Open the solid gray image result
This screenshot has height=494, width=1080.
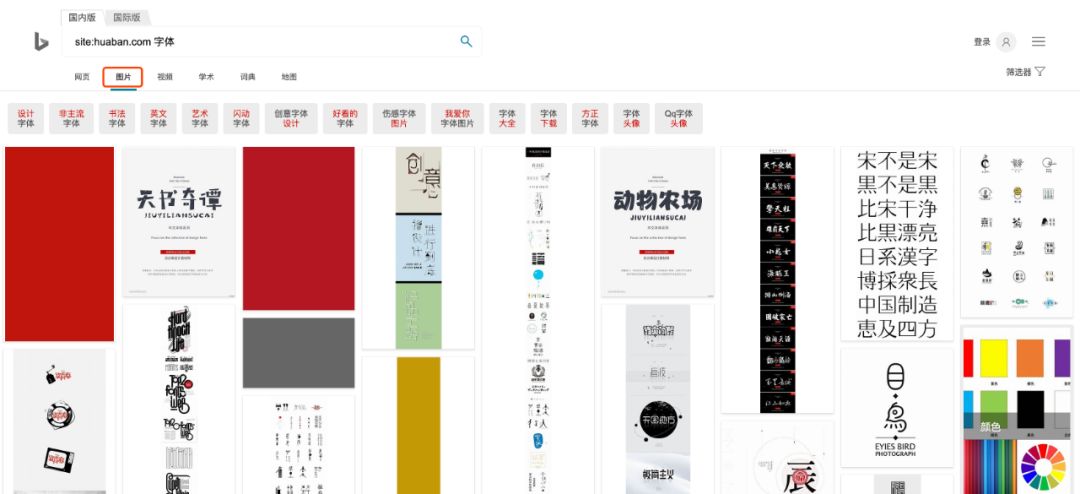pos(299,353)
